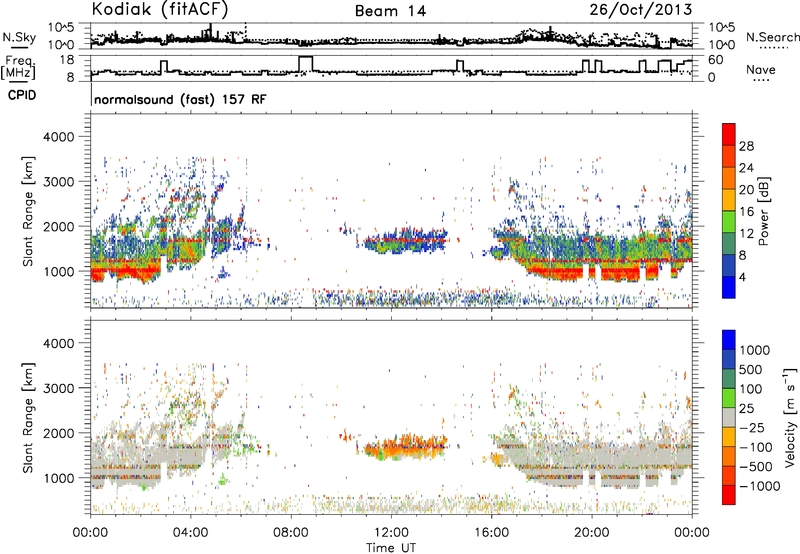Click the '60' Nave axis tick label
The image size is (800, 554).
coord(715,60)
